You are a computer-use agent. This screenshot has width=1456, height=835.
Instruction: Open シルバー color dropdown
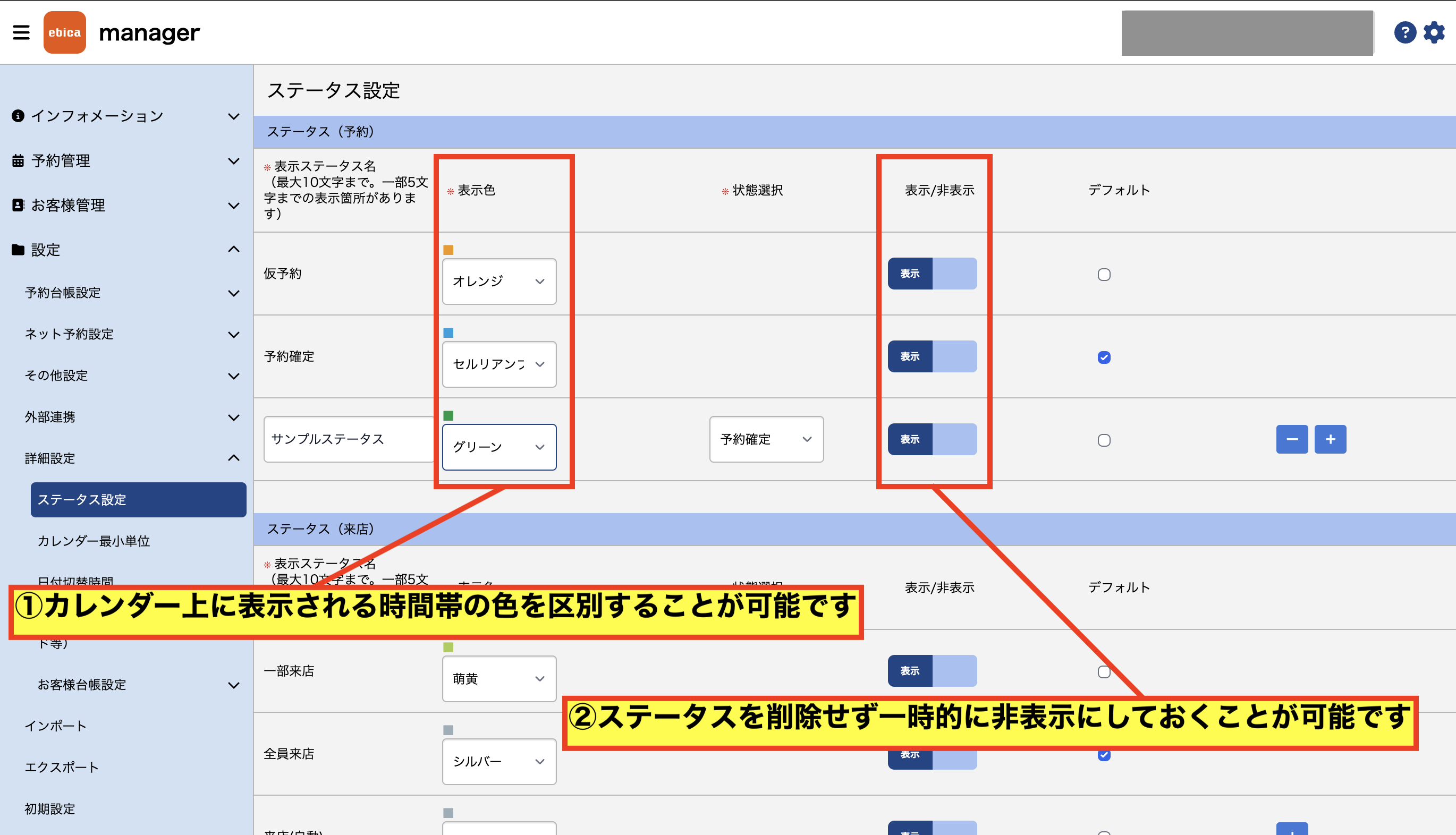click(499, 762)
